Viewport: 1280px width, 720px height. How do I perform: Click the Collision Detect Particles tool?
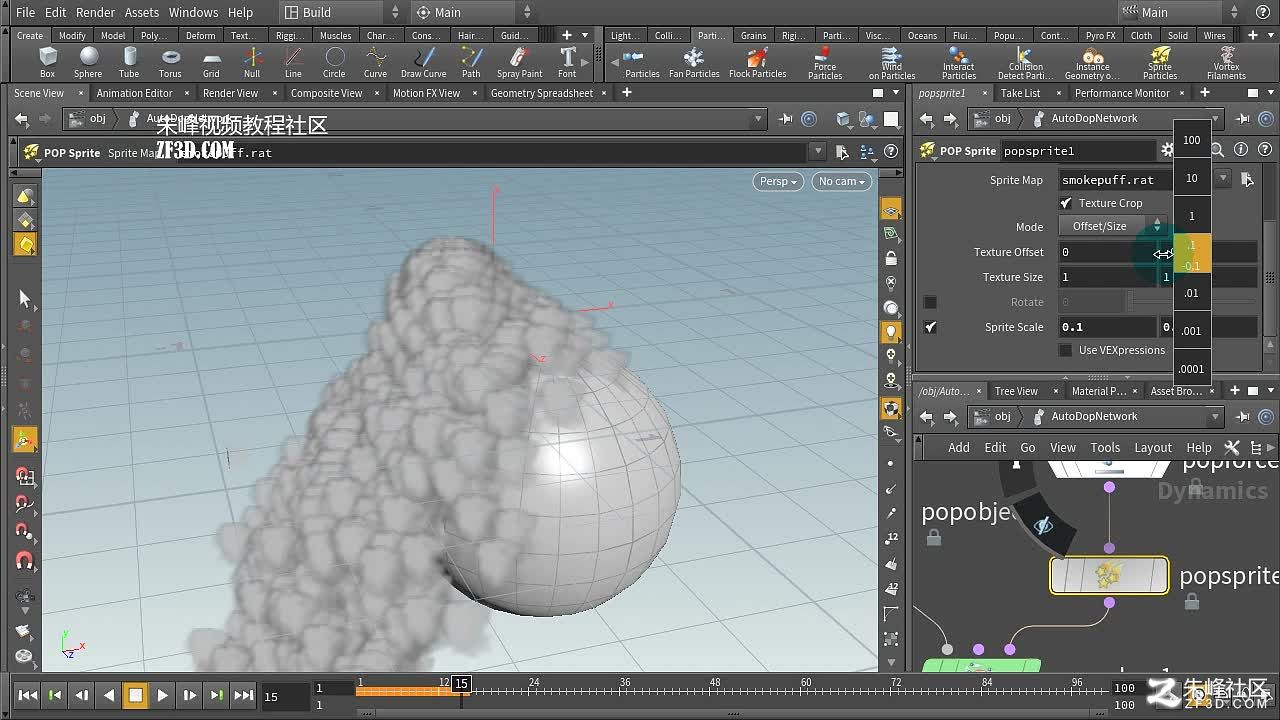[1025, 63]
